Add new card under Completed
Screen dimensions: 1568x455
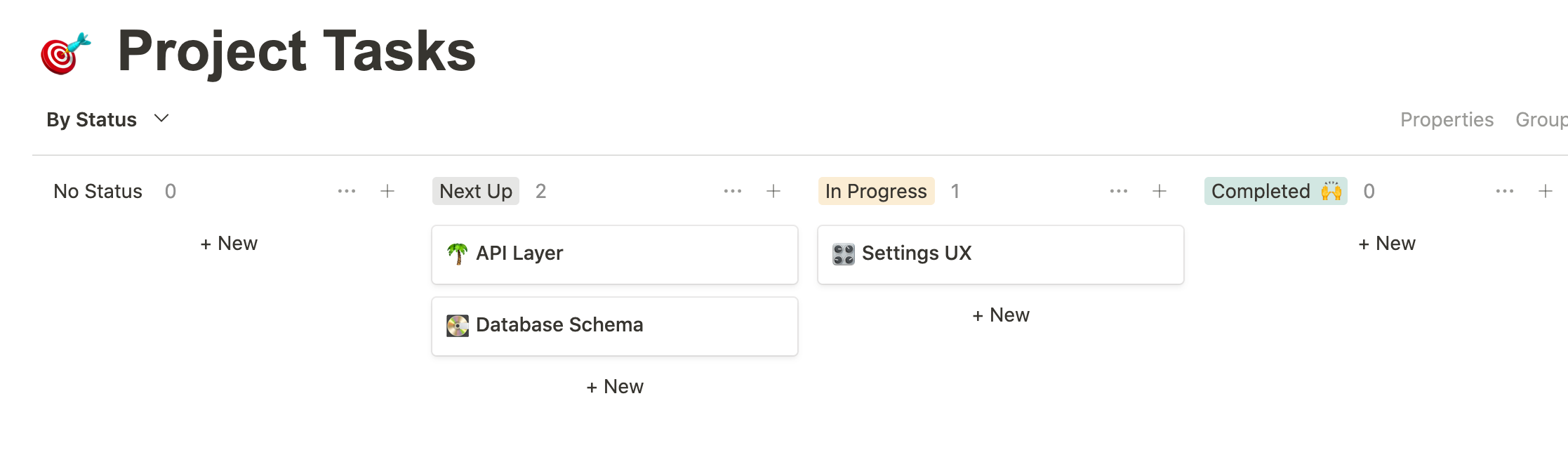1387,244
